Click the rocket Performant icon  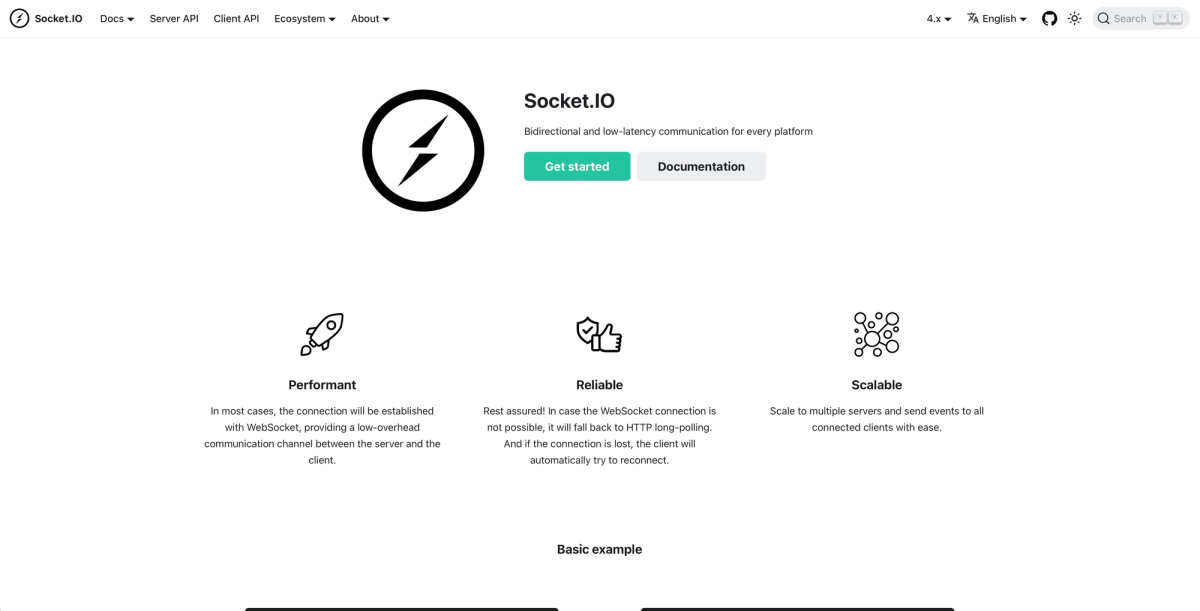click(322, 334)
